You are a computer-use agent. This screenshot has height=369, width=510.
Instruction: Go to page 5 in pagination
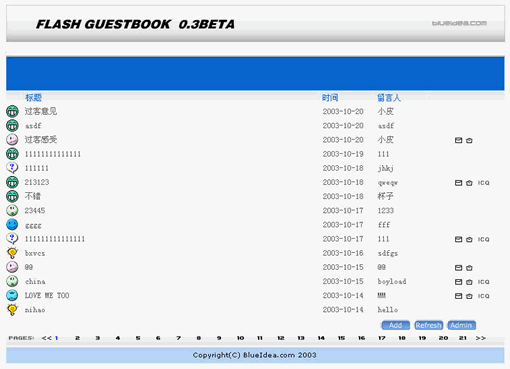(x=138, y=338)
